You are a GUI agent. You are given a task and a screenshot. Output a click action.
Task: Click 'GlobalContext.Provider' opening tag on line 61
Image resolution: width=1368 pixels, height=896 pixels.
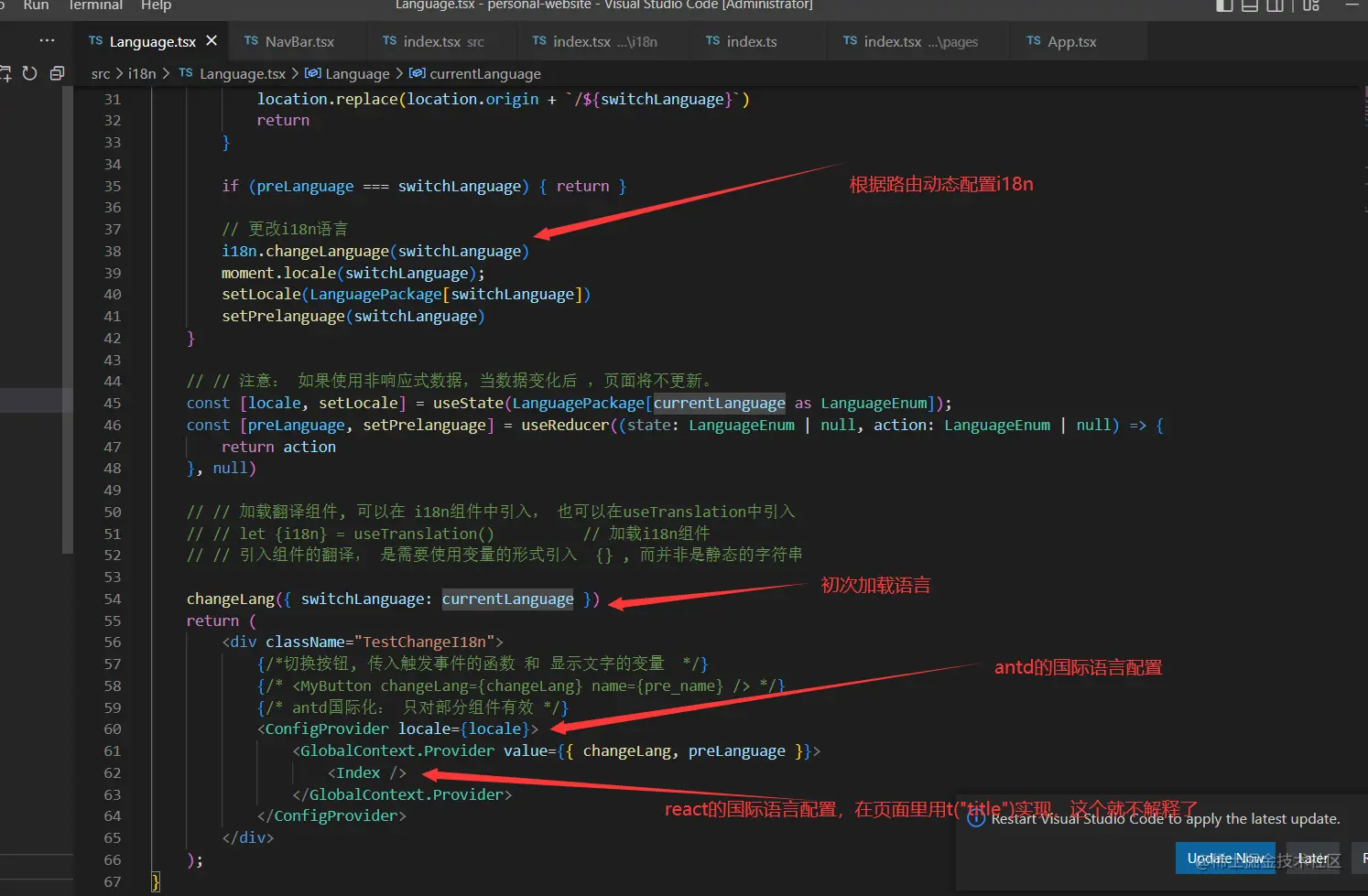pyautogui.click(x=397, y=750)
